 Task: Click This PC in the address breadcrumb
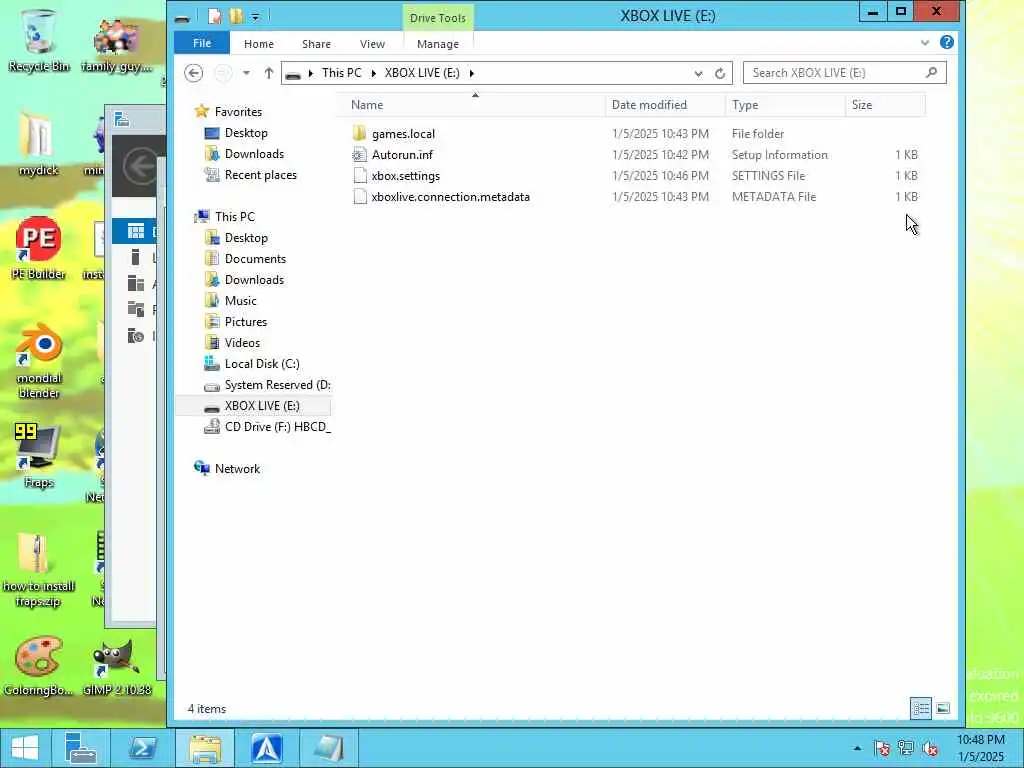[342, 73]
